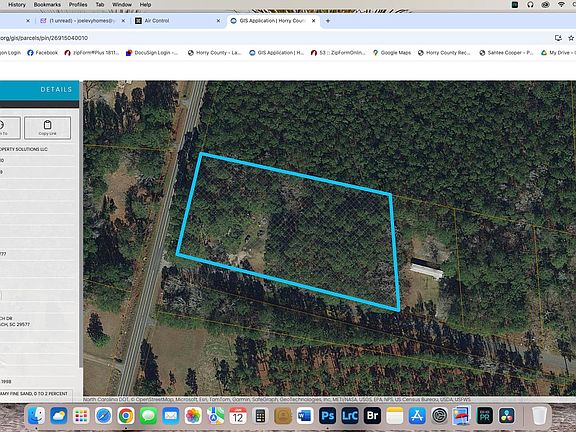Open the Facebook bookmark

(42, 53)
